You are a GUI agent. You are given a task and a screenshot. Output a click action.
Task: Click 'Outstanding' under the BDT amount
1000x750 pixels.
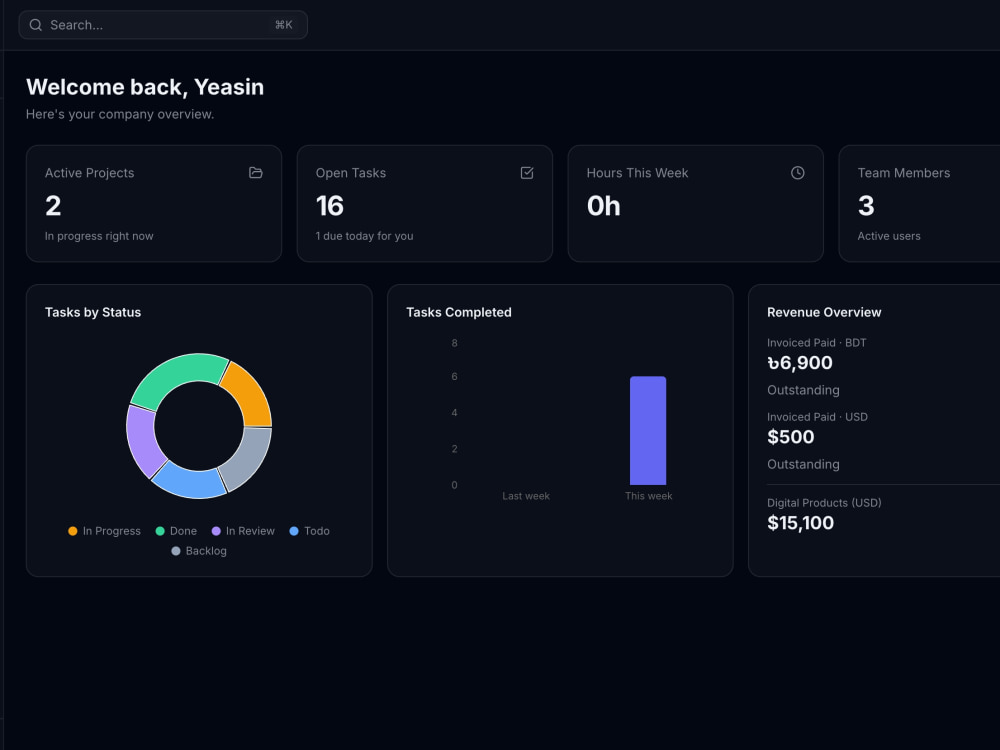coord(804,390)
